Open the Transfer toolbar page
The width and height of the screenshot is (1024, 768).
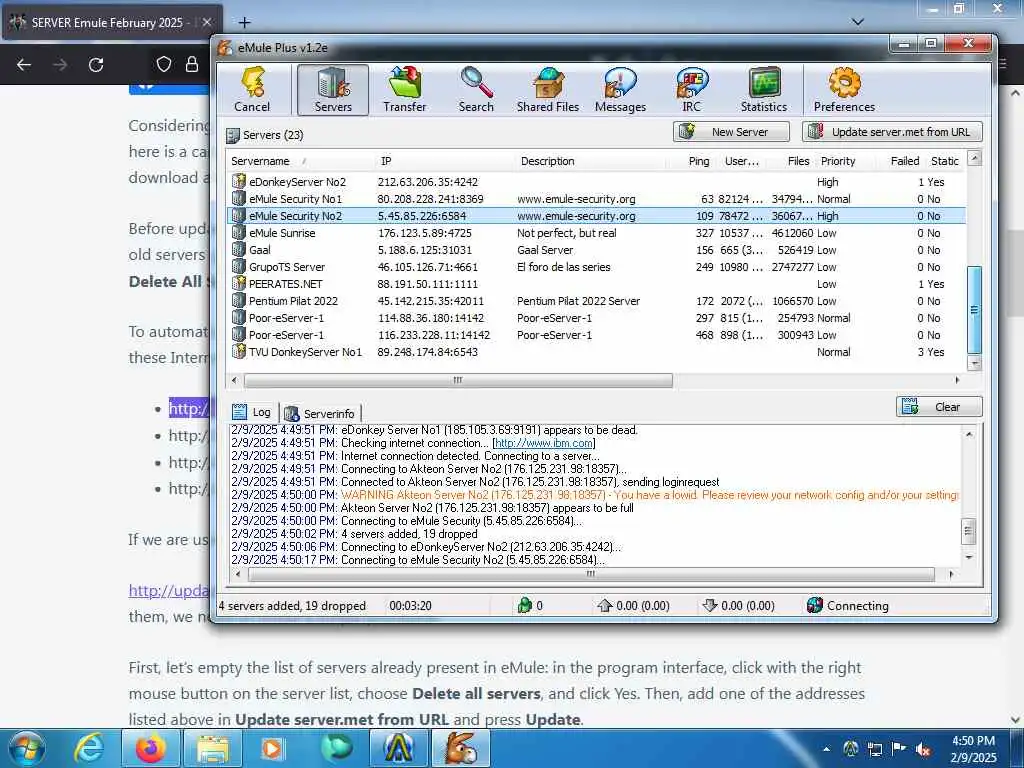(x=404, y=90)
